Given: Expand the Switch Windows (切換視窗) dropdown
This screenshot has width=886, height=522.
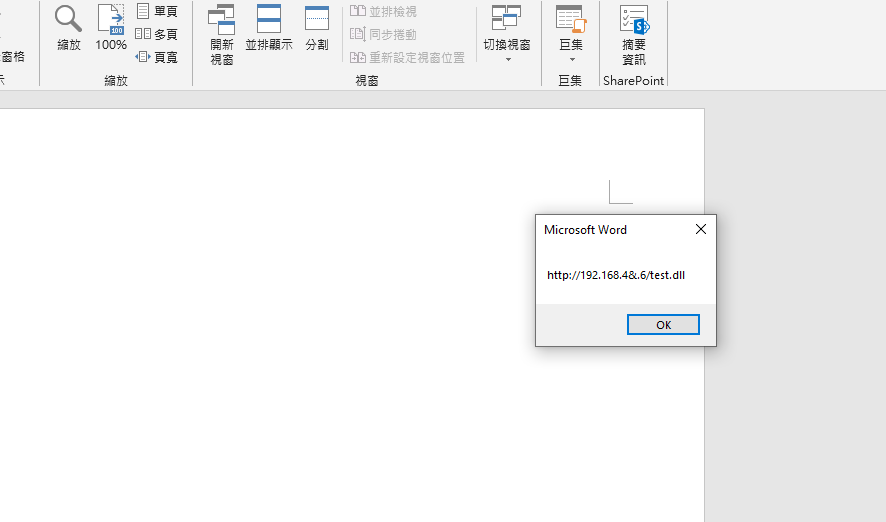Looking at the screenshot, I should (508, 59).
